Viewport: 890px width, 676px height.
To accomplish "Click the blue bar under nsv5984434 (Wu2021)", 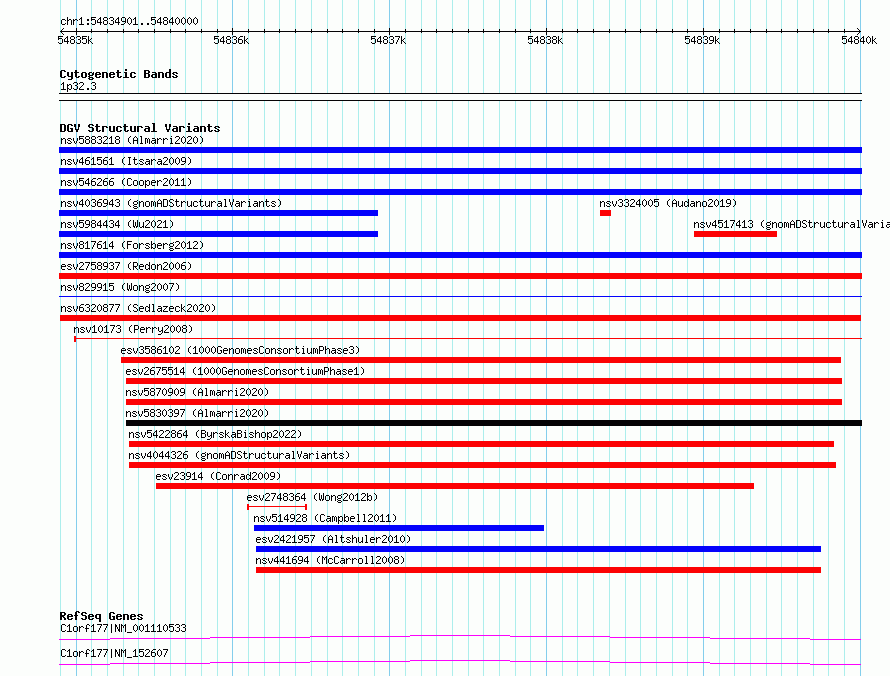I will pyautogui.click(x=219, y=234).
